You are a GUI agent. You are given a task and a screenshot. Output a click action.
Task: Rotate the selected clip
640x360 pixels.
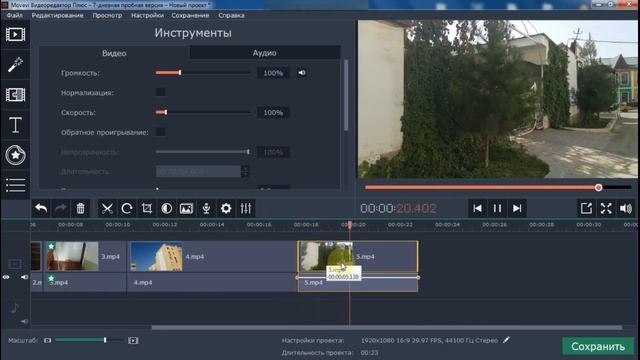click(x=127, y=209)
